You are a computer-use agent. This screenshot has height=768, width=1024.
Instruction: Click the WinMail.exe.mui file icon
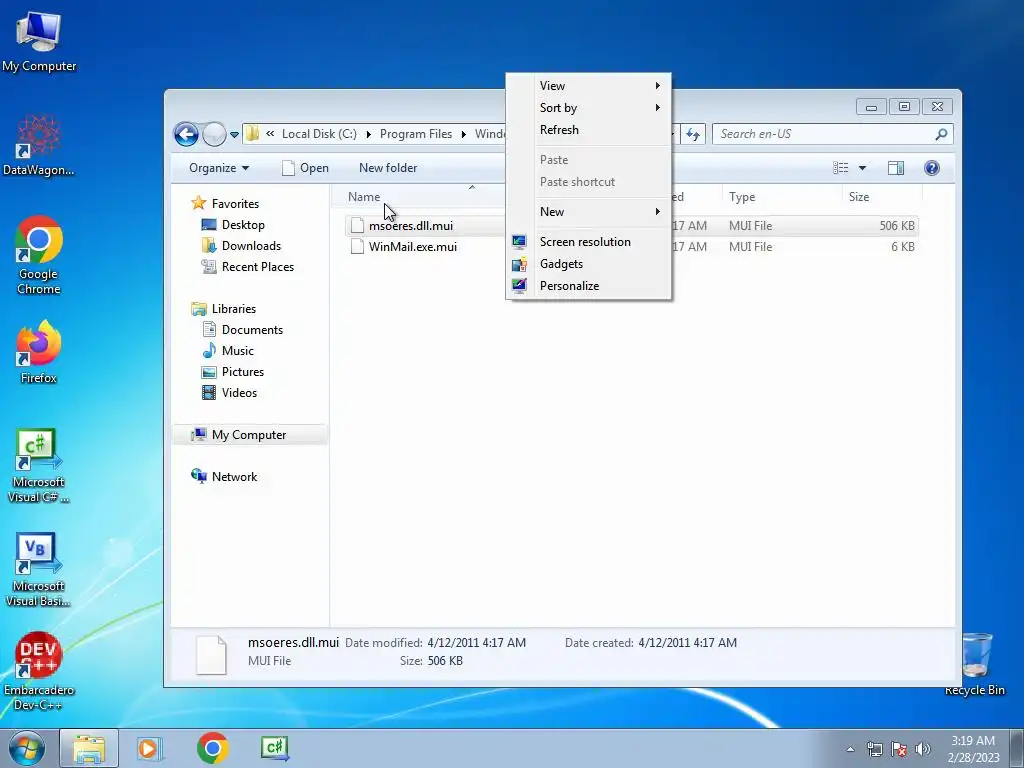pyautogui.click(x=357, y=247)
